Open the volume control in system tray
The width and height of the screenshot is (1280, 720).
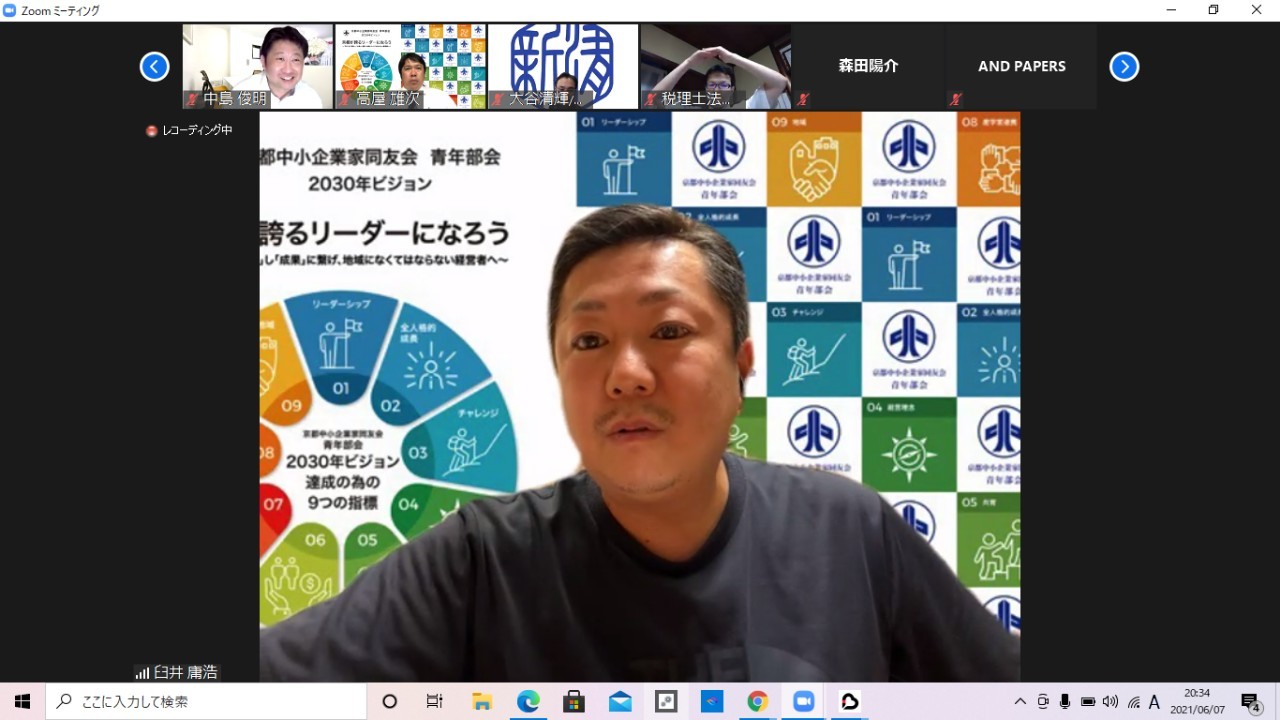point(1110,701)
